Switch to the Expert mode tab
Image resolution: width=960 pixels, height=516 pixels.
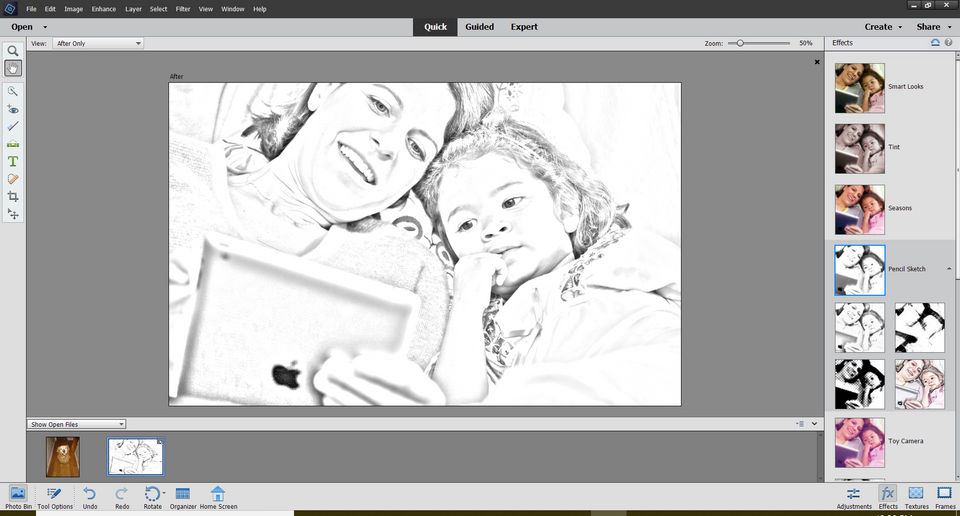(523, 27)
